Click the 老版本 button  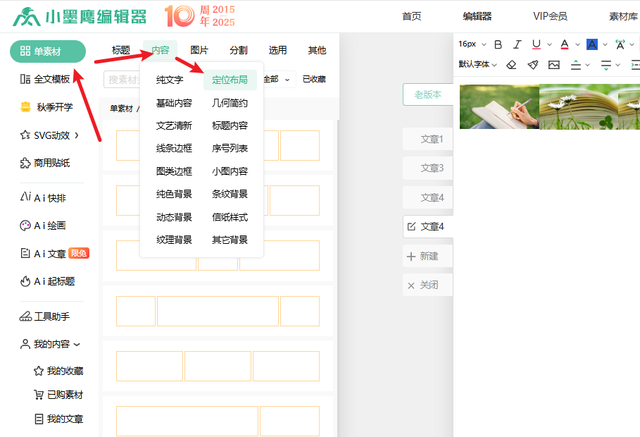pos(428,95)
